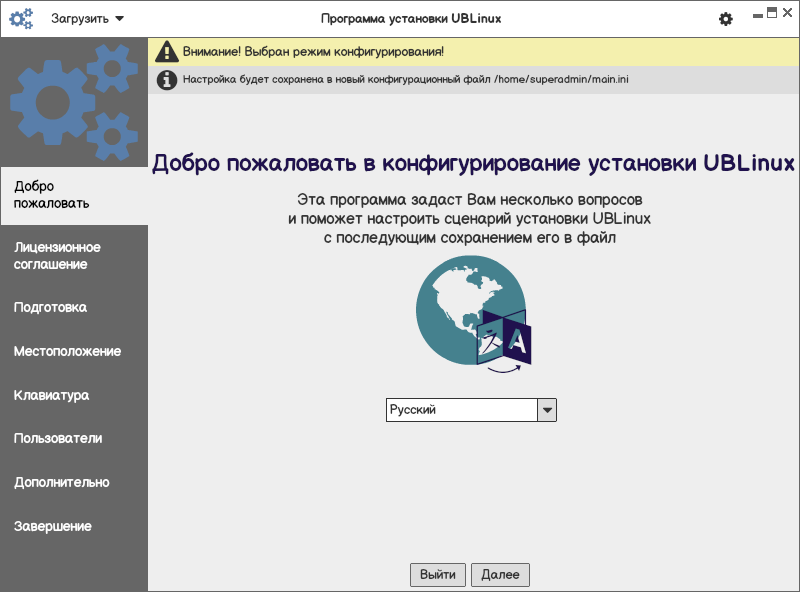Click the Выйти button
Image resolution: width=800 pixels, height=592 pixels.
(438, 575)
